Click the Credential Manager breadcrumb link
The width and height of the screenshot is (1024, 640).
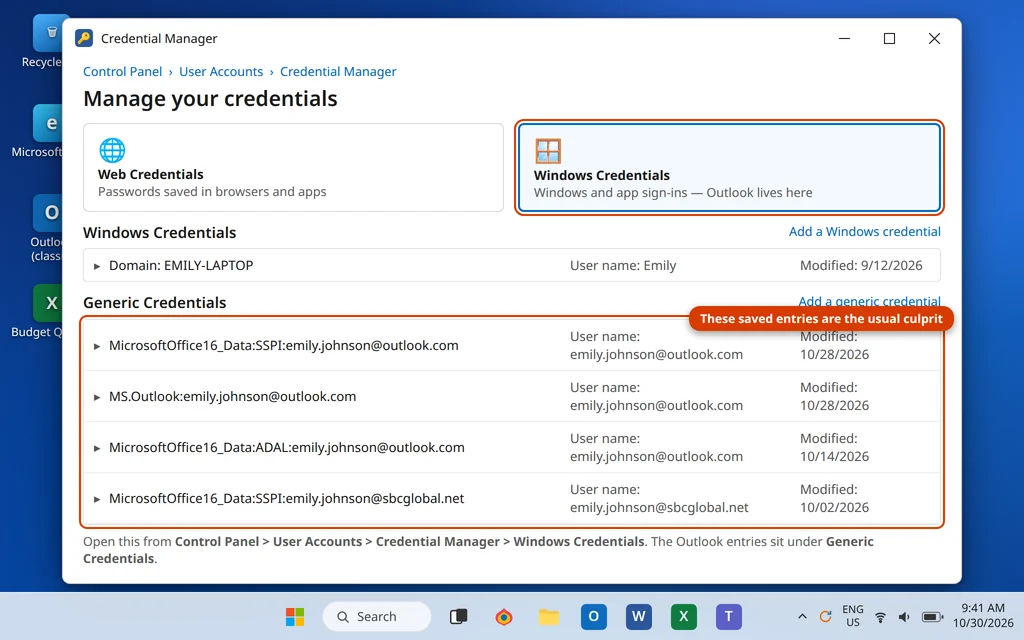pyautogui.click(x=338, y=72)
